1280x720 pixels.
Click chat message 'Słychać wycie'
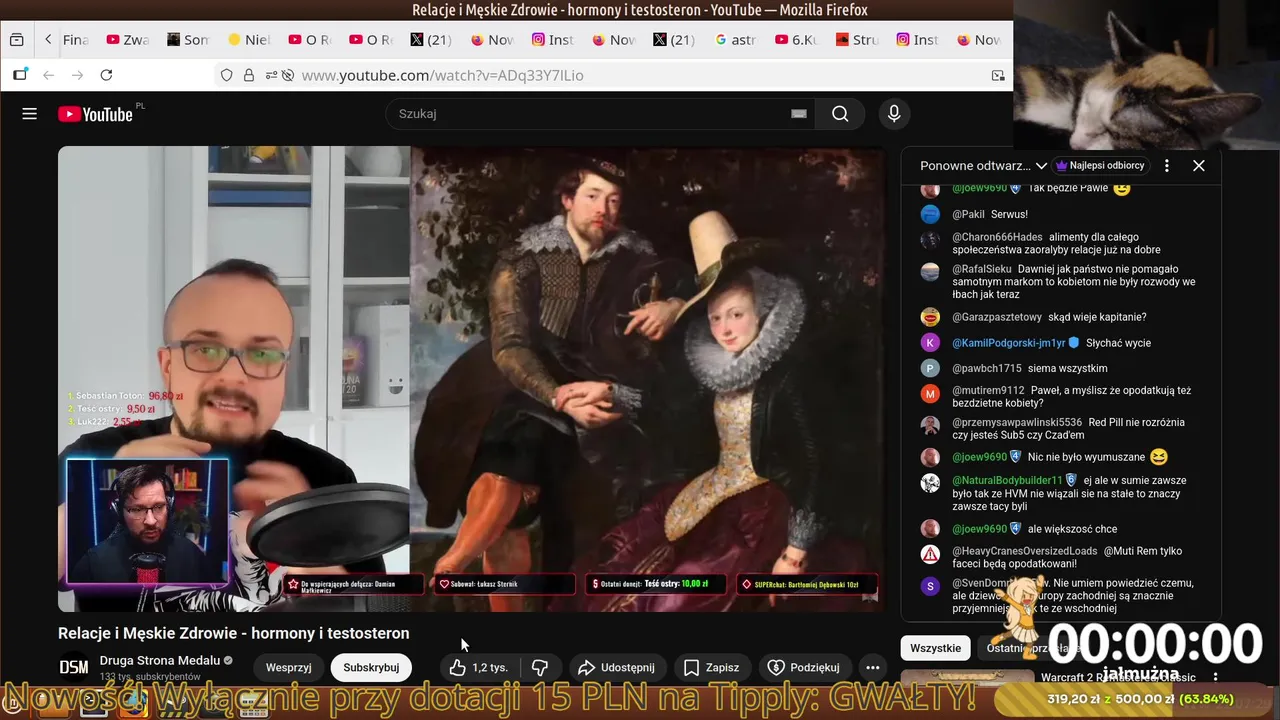[x=1118, y=343]
